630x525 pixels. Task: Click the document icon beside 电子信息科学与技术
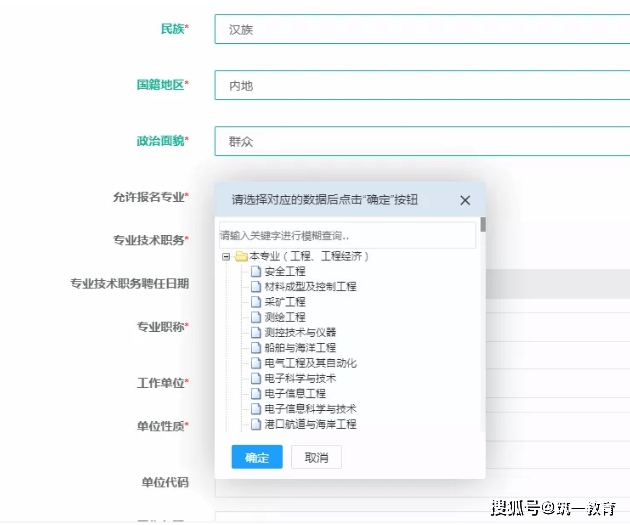tap(256, 409)
